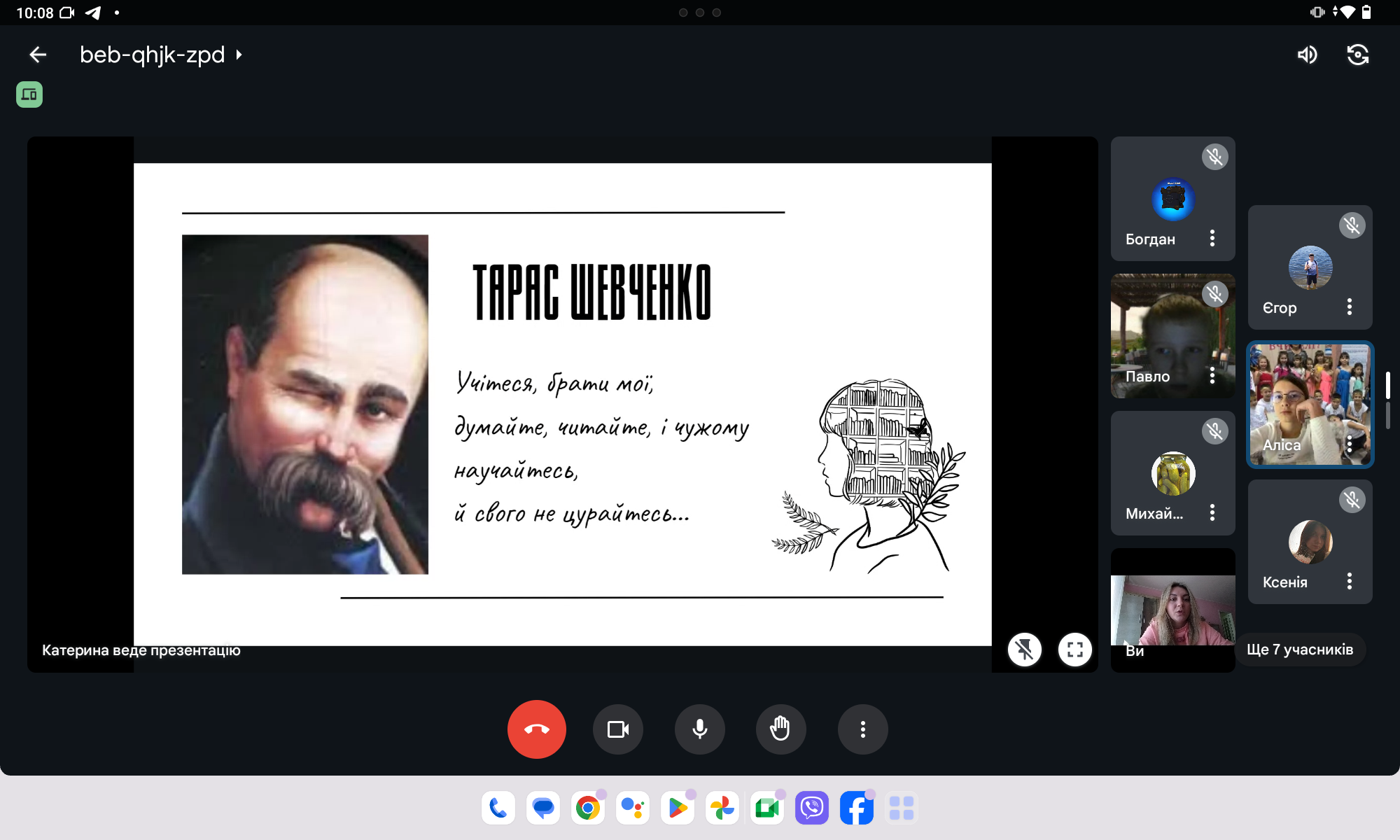Go back with the arrow icon
This screenshot has height=840, width=1400.
click(x=38, y=55)
